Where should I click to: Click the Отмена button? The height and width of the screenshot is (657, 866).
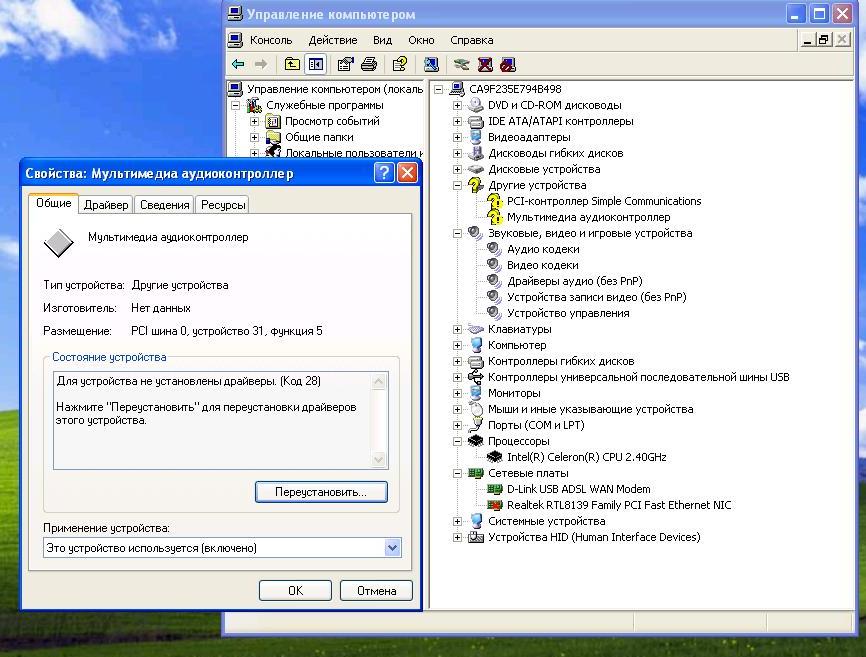376,590
